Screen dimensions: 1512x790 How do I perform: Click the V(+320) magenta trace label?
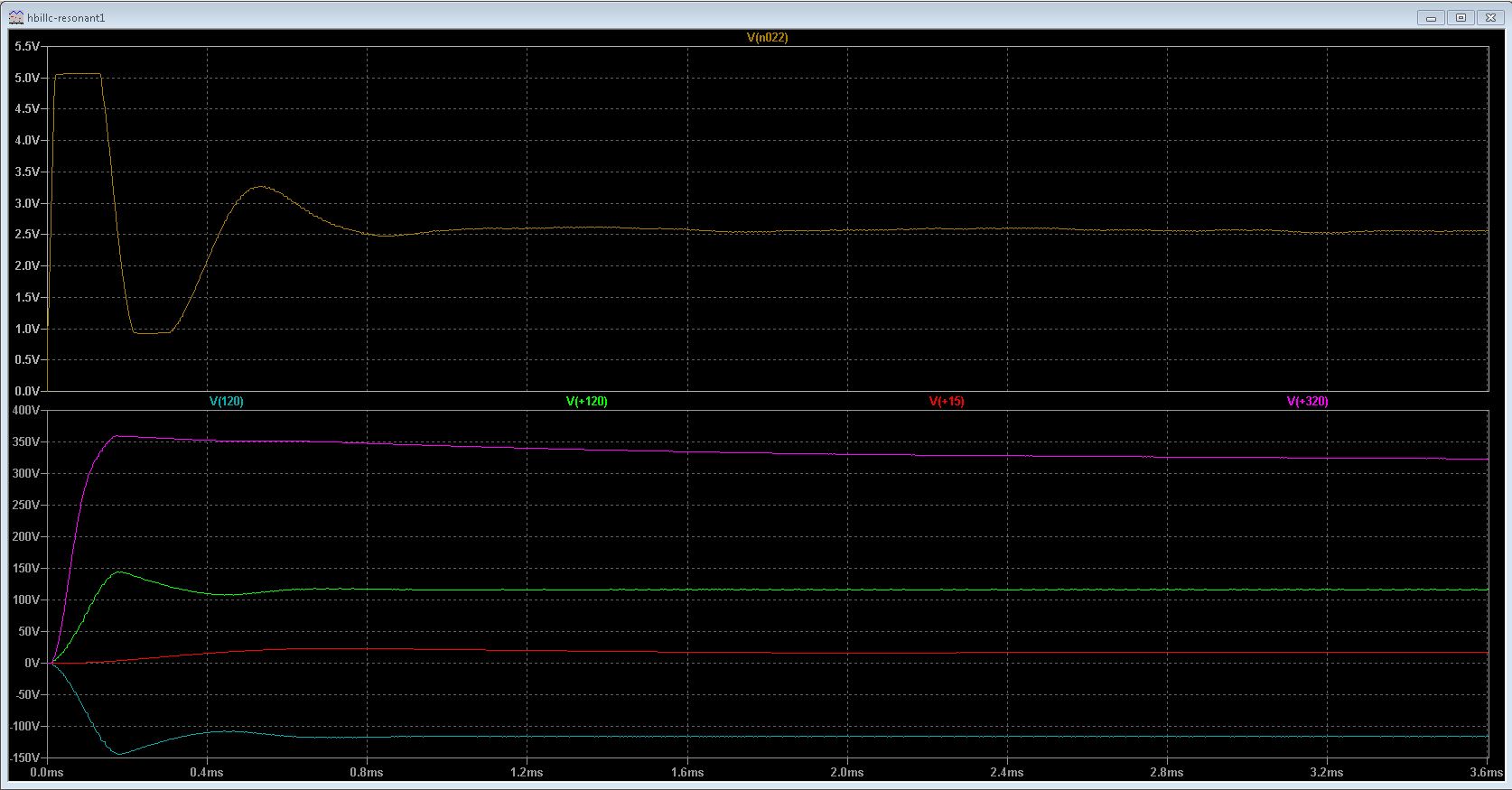1307,401
